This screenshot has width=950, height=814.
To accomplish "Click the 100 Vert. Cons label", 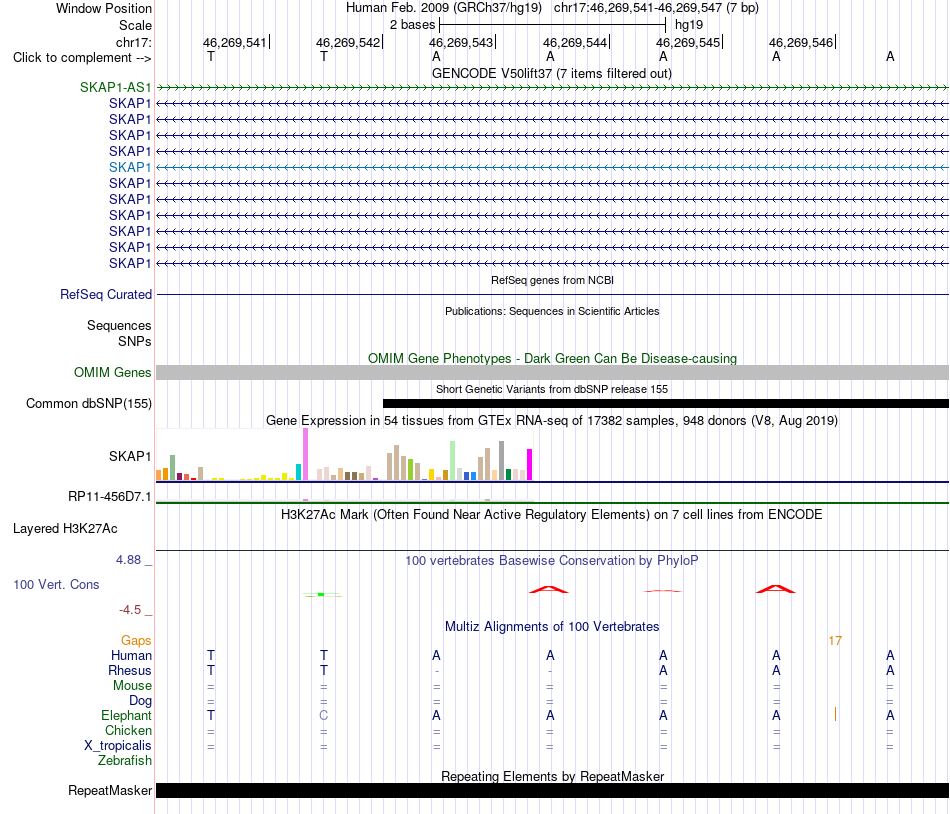I will [x=56, y=584].
